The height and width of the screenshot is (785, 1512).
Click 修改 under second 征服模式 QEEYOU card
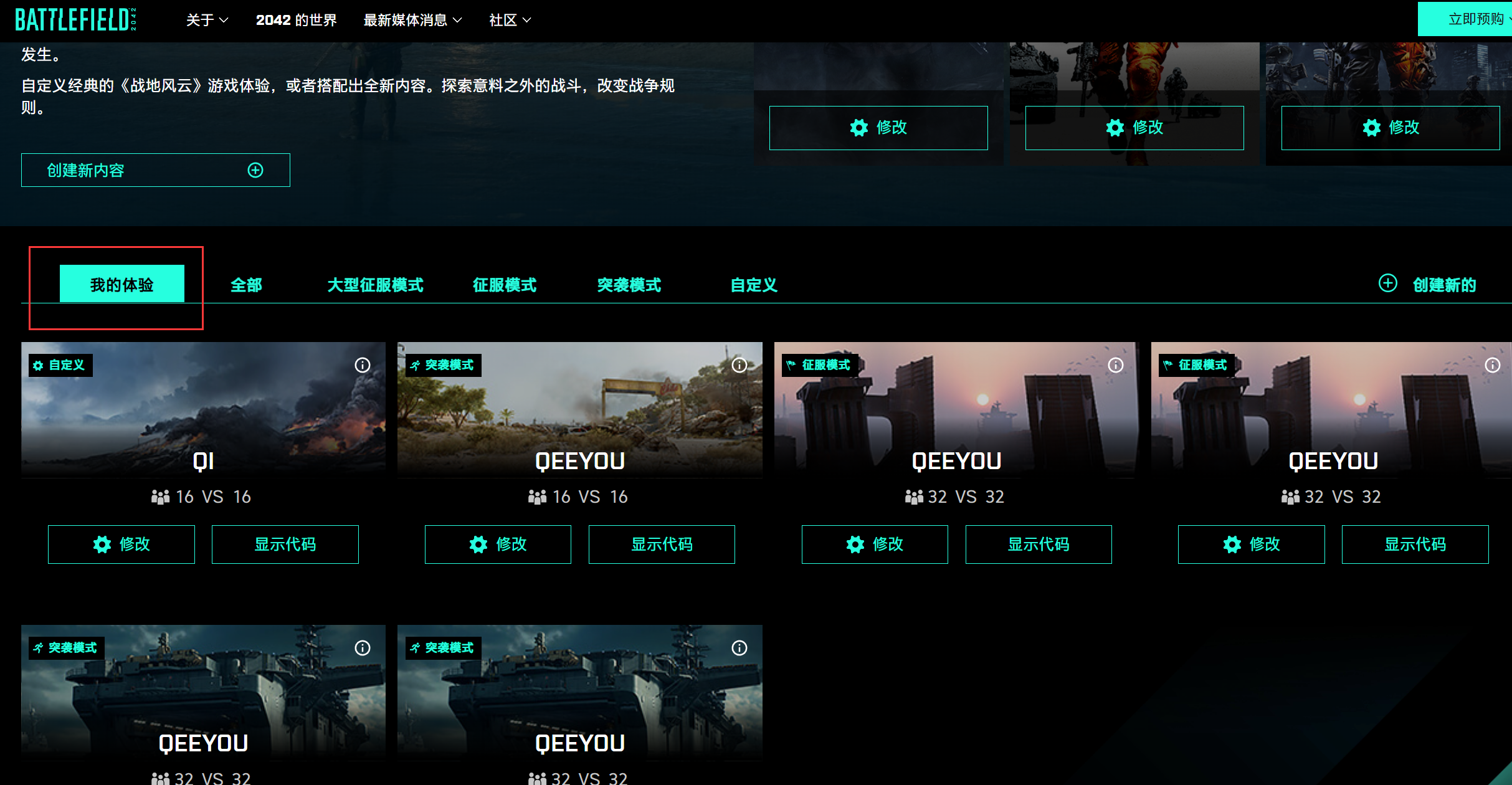click(1252, 545)
